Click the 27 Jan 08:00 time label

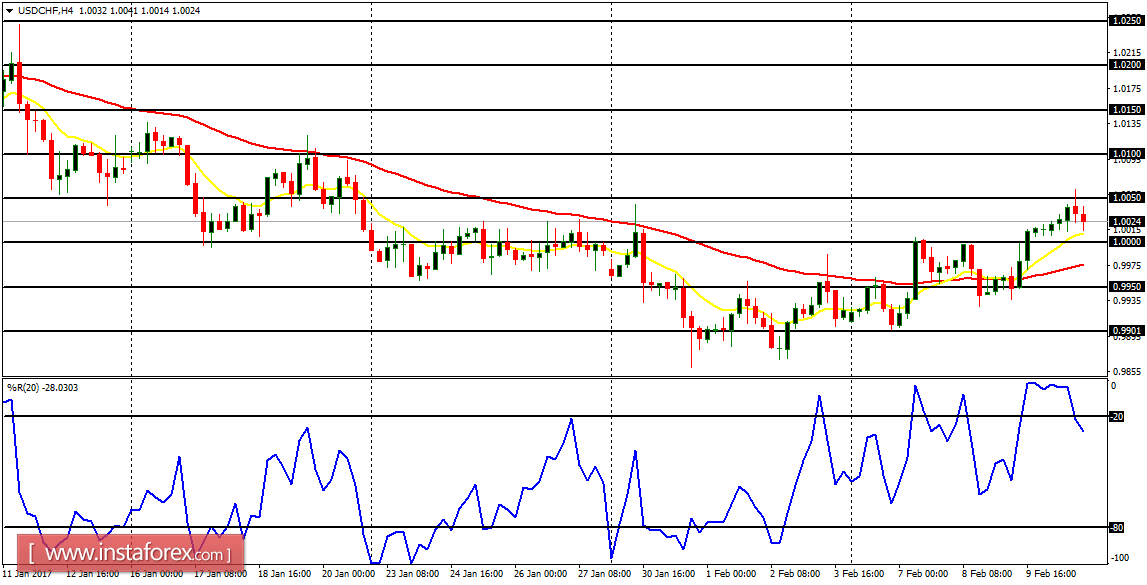pyautogui.click(x=603, y=575)
